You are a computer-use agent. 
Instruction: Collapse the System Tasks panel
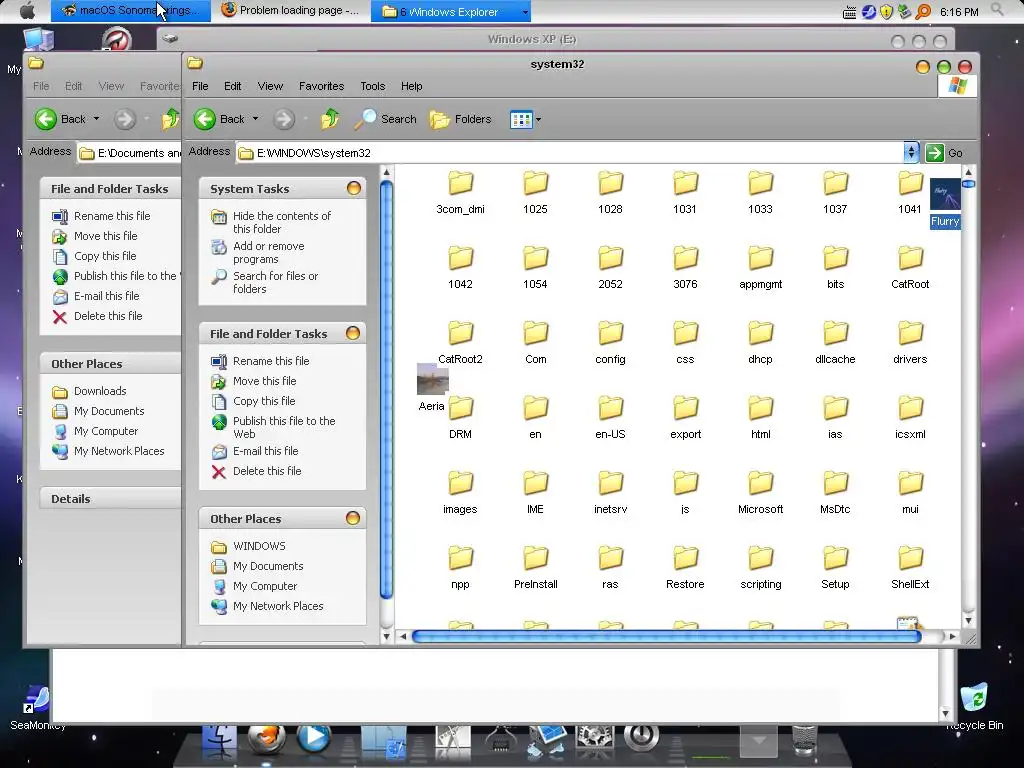[x=353, y=188]
